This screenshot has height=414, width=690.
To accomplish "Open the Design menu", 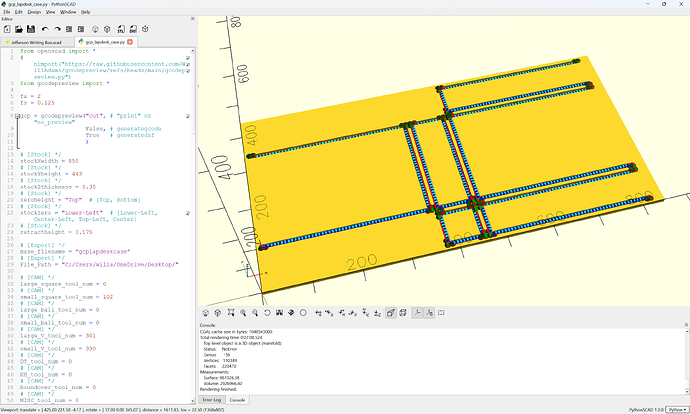I will click(x=34, y=12).
